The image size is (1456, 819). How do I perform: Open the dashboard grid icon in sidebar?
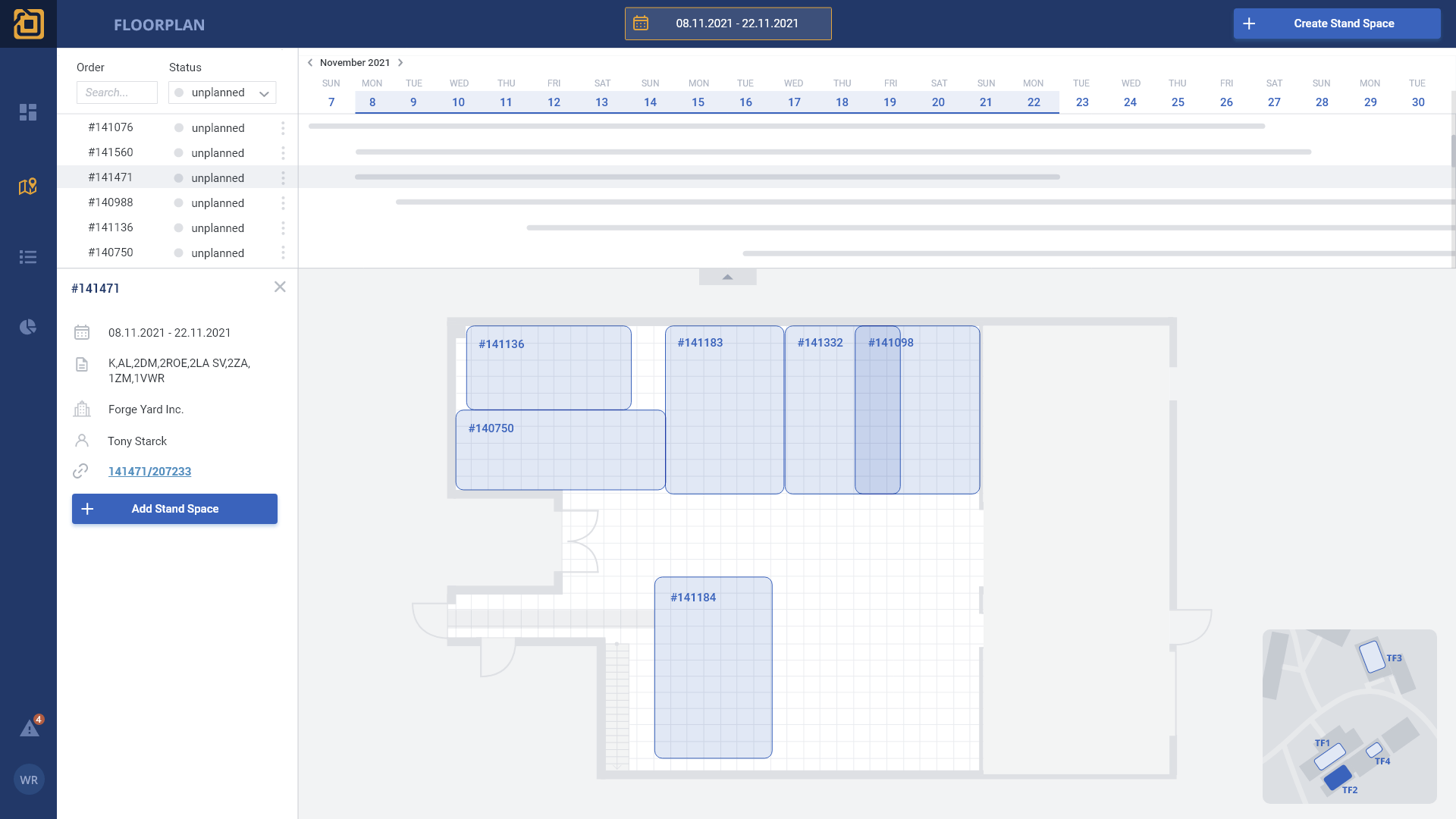(28, 112)
